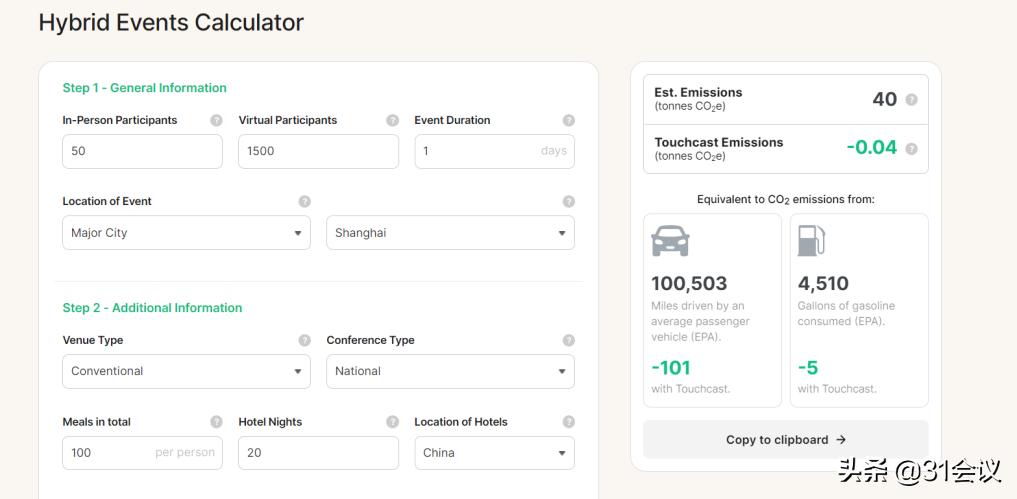This screenshot has height=499, width=1017.
Task: Click the Virtual Participants field showing 1500
Action: tap(318, 151)
